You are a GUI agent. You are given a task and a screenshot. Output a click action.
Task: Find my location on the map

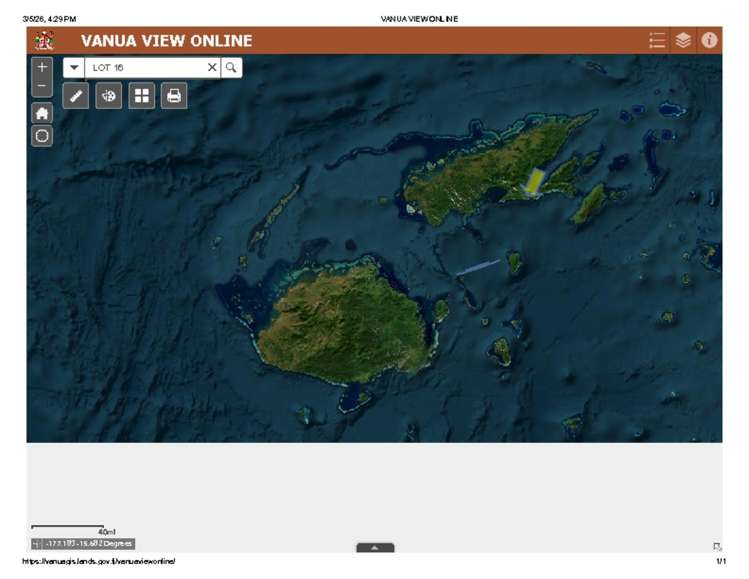(x=42, y=136)
